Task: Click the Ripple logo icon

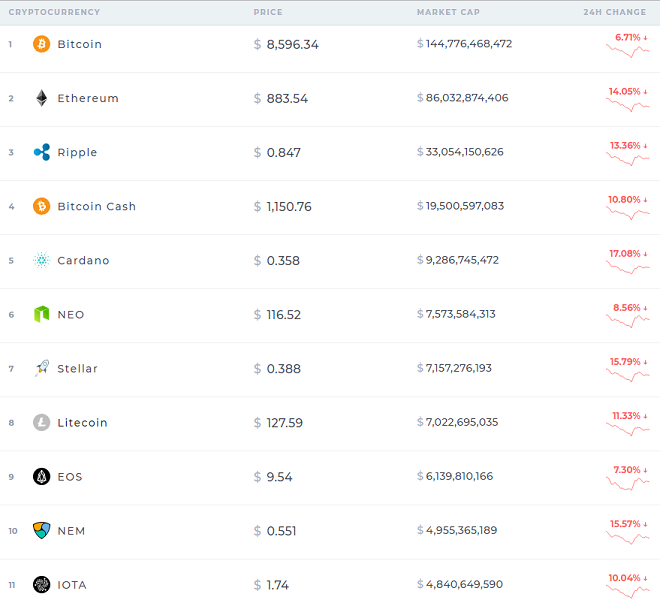Action: pos(42,152)
